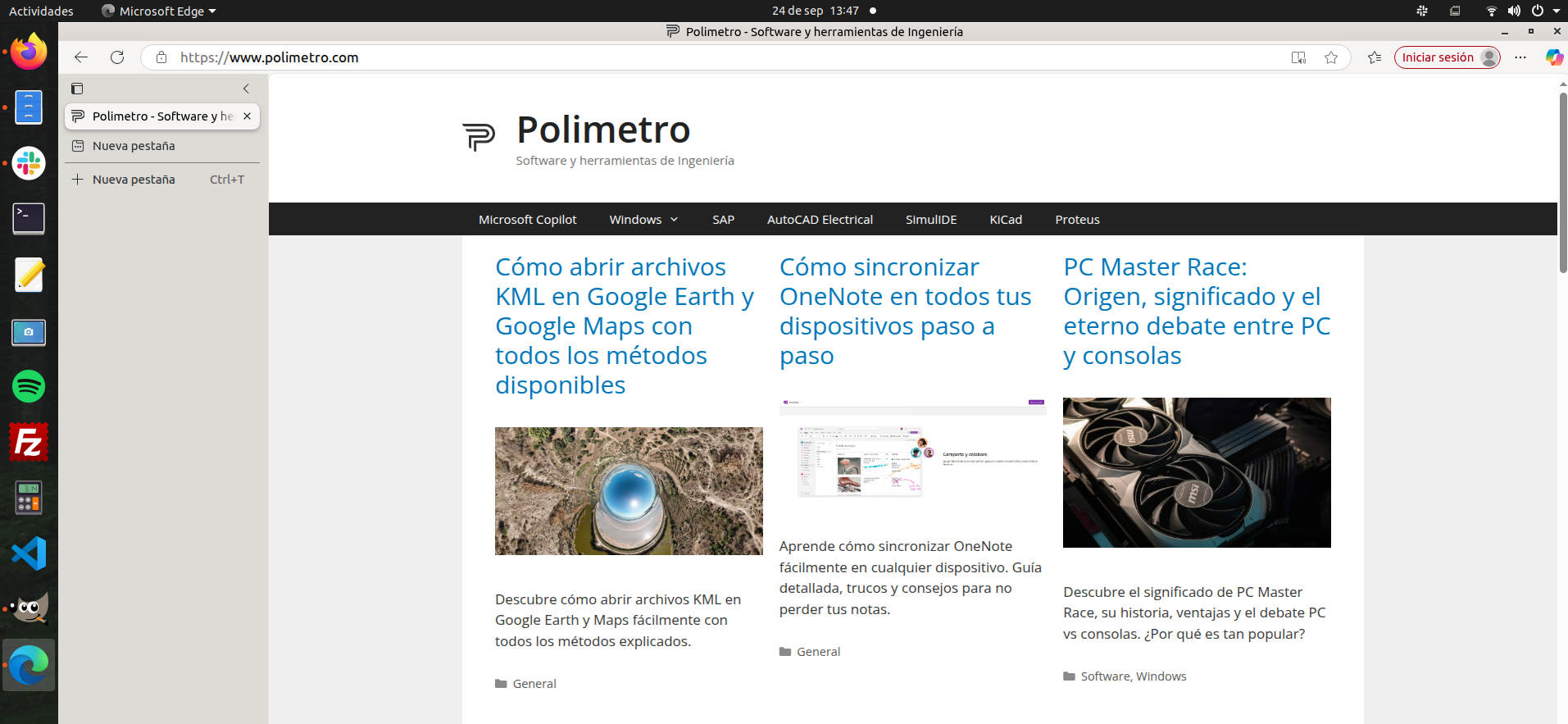Open immersive reader in address bar
The image size is (1568, 724).
tap(1298, 57)
